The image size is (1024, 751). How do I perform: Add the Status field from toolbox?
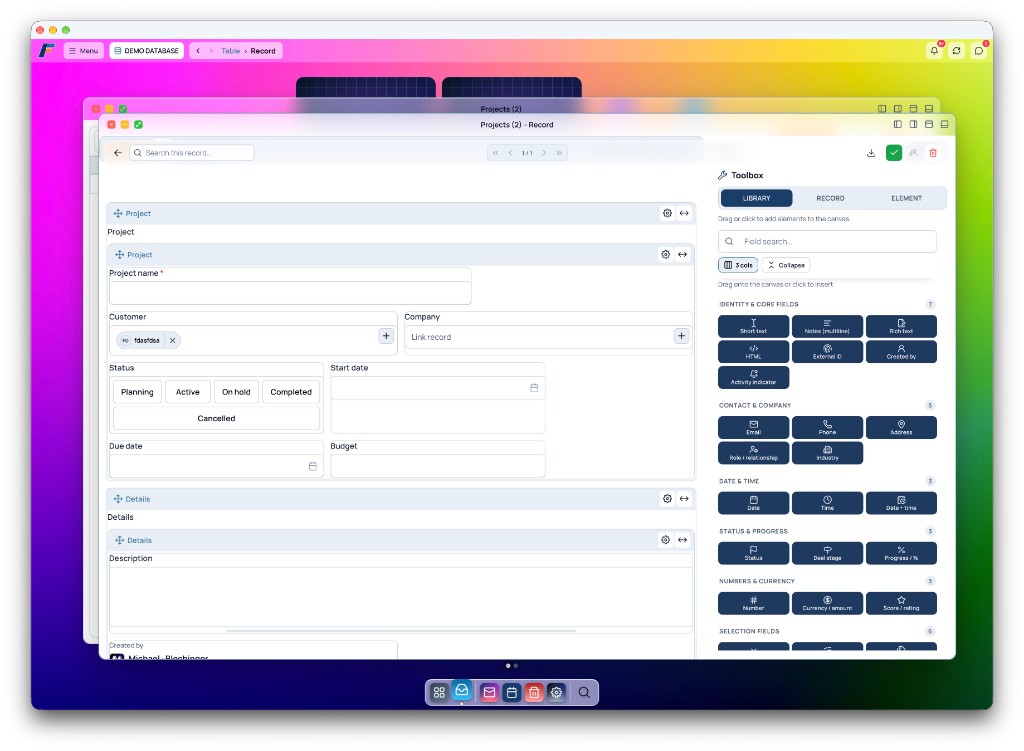[x=753, y=553]
